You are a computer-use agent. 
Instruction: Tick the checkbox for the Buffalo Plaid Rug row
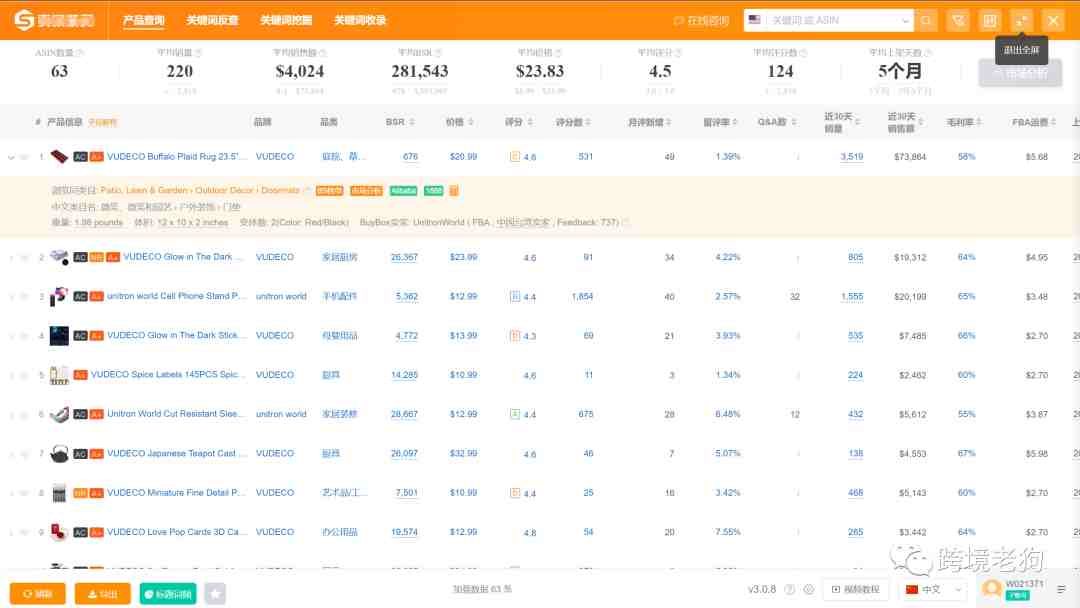(25, 157)
